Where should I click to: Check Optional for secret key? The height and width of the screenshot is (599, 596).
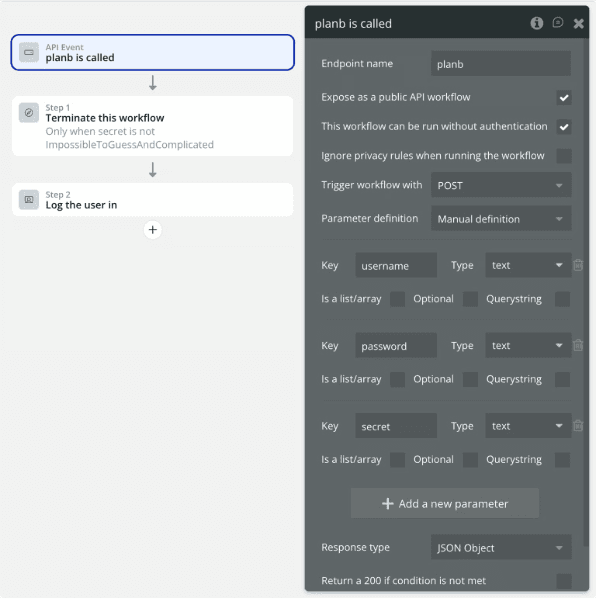point(470,460)
